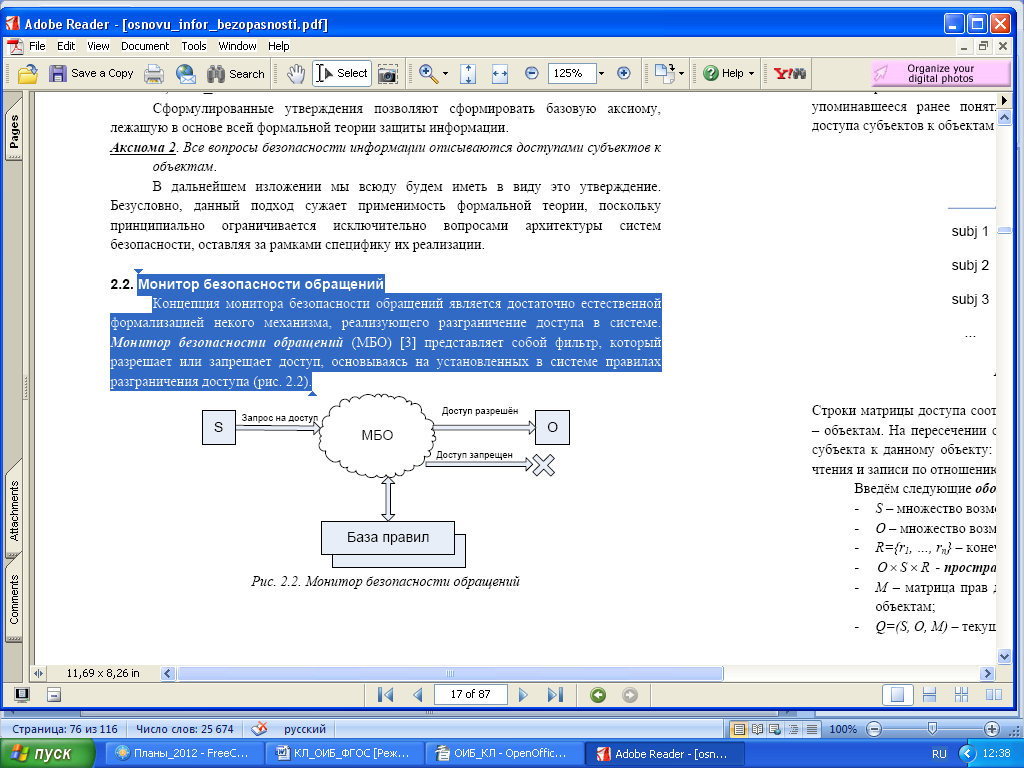Click down arrow of vertical scrollbar
This screenshot has height=768, width=1024.
pyautogui.click(x=1004, y=657)
